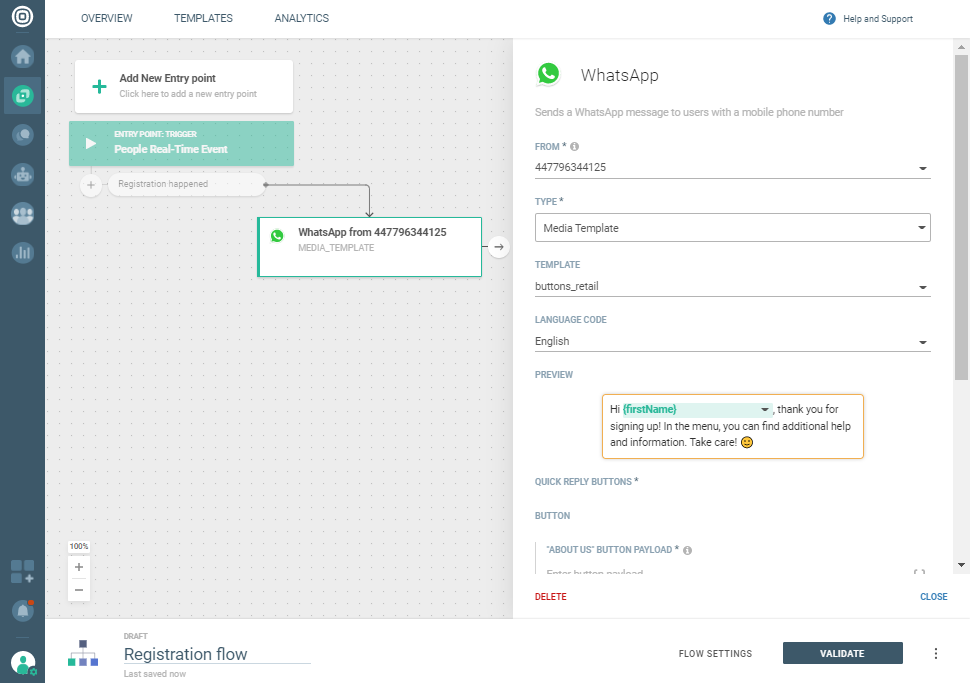The width and height of the screenshot is (970, 683).
Task: Expand the TEMPLATE buttons_retail dropdown
Action: click(922, 288)
